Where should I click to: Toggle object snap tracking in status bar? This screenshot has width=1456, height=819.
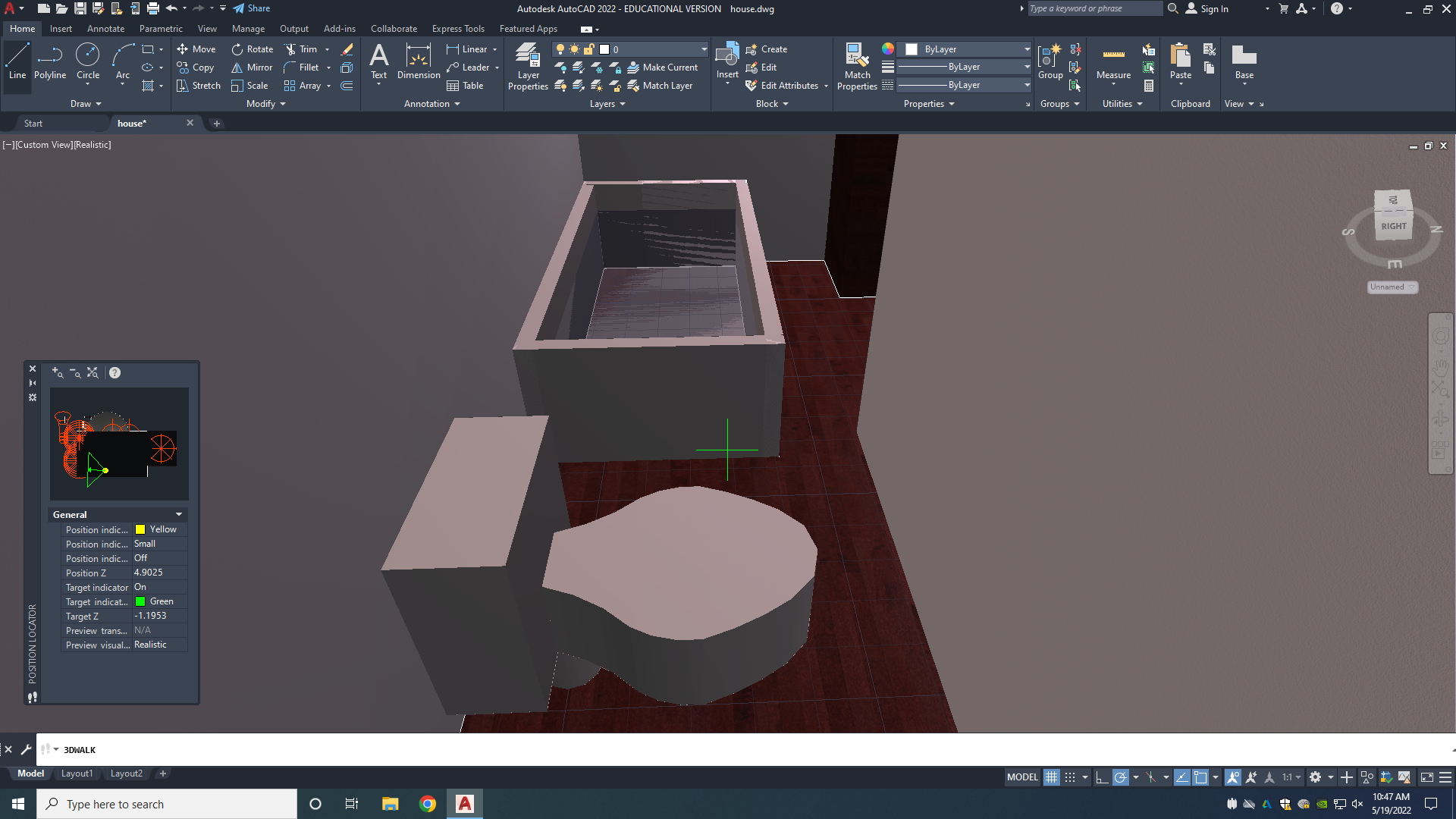[1181, 777]
